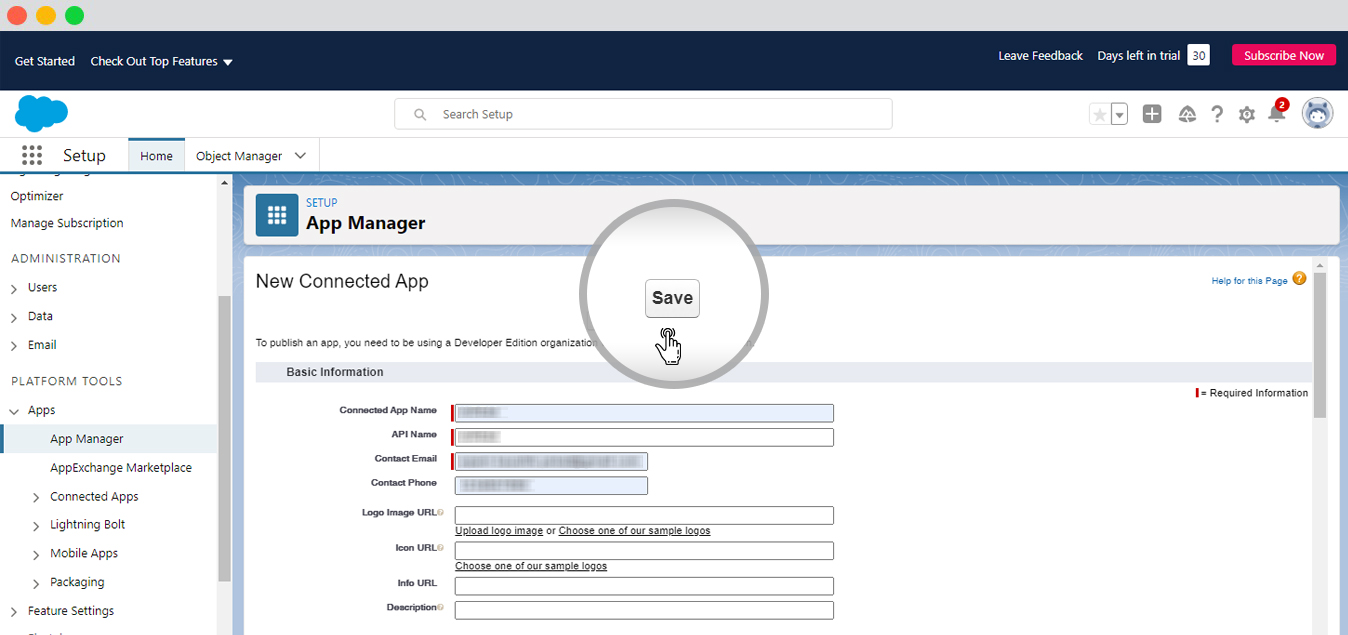Screen dimensions: 1348x635
Task: Focus the Contact Email field
Action: 551,461
